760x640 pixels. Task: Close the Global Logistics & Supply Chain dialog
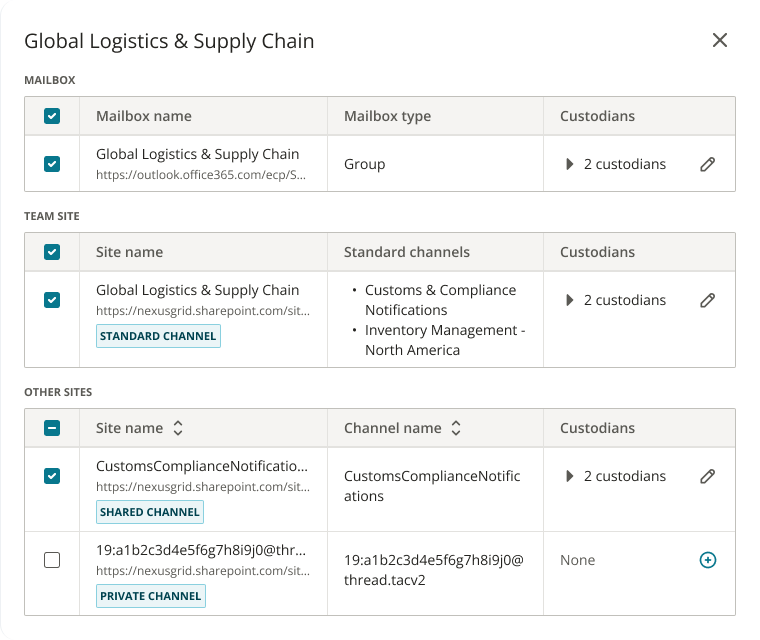pos(720,40)
